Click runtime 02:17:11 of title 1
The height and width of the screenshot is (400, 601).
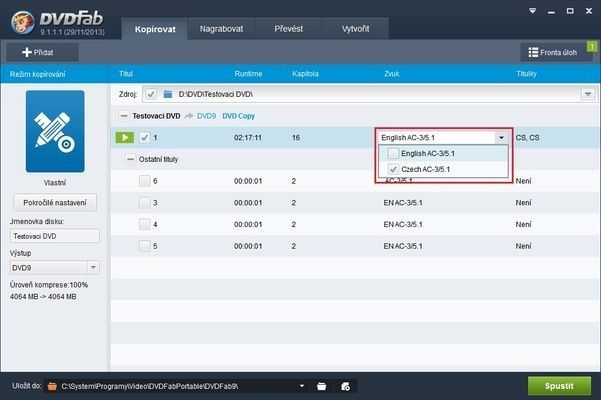pos(248,138)
